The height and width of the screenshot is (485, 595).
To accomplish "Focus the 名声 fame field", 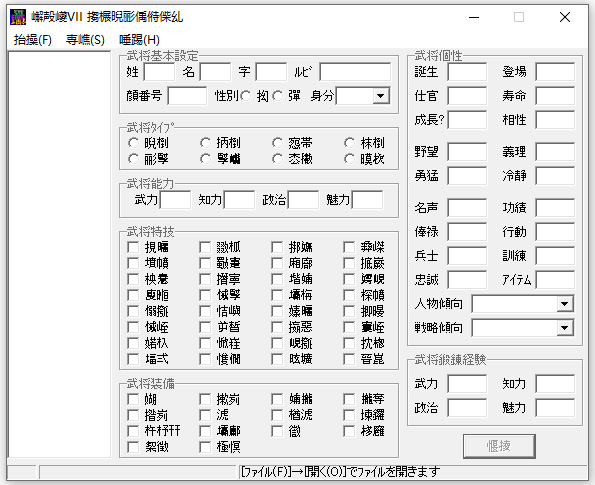I will [x=467, y=208].
